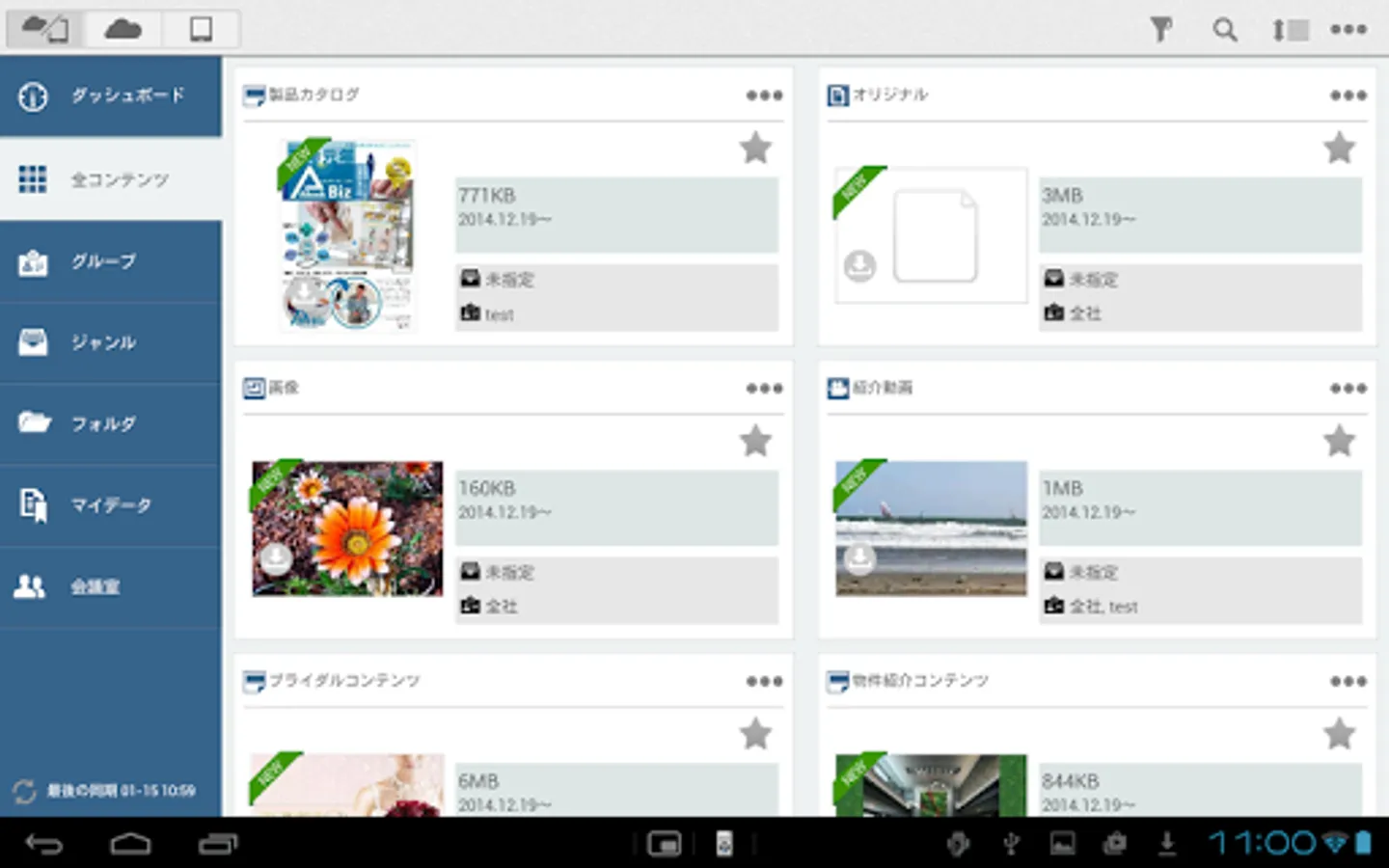The image size is (1389, 868).
Task: Click the 1MB size info box
Action: (1200, 508)
